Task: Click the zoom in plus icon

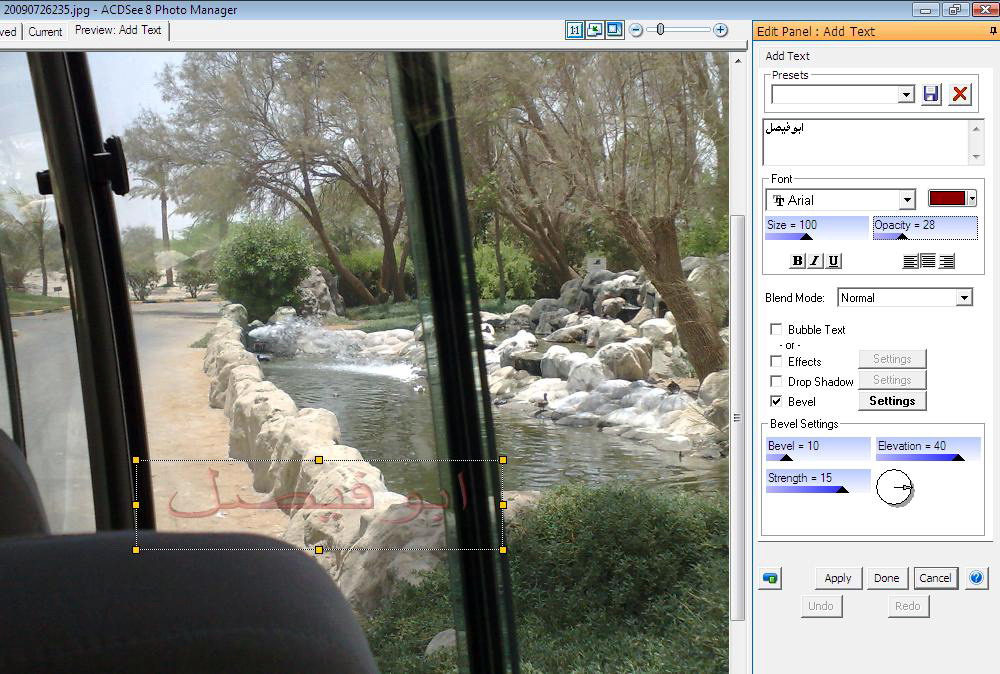Action: (x=721, y=30)
